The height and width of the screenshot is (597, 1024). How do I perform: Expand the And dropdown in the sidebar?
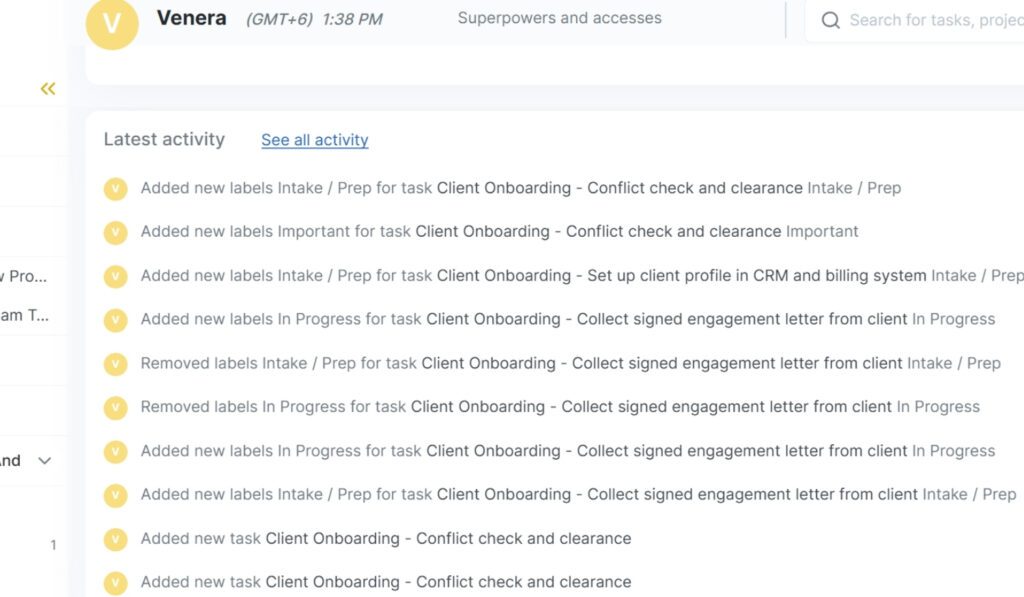coord(43,460)
